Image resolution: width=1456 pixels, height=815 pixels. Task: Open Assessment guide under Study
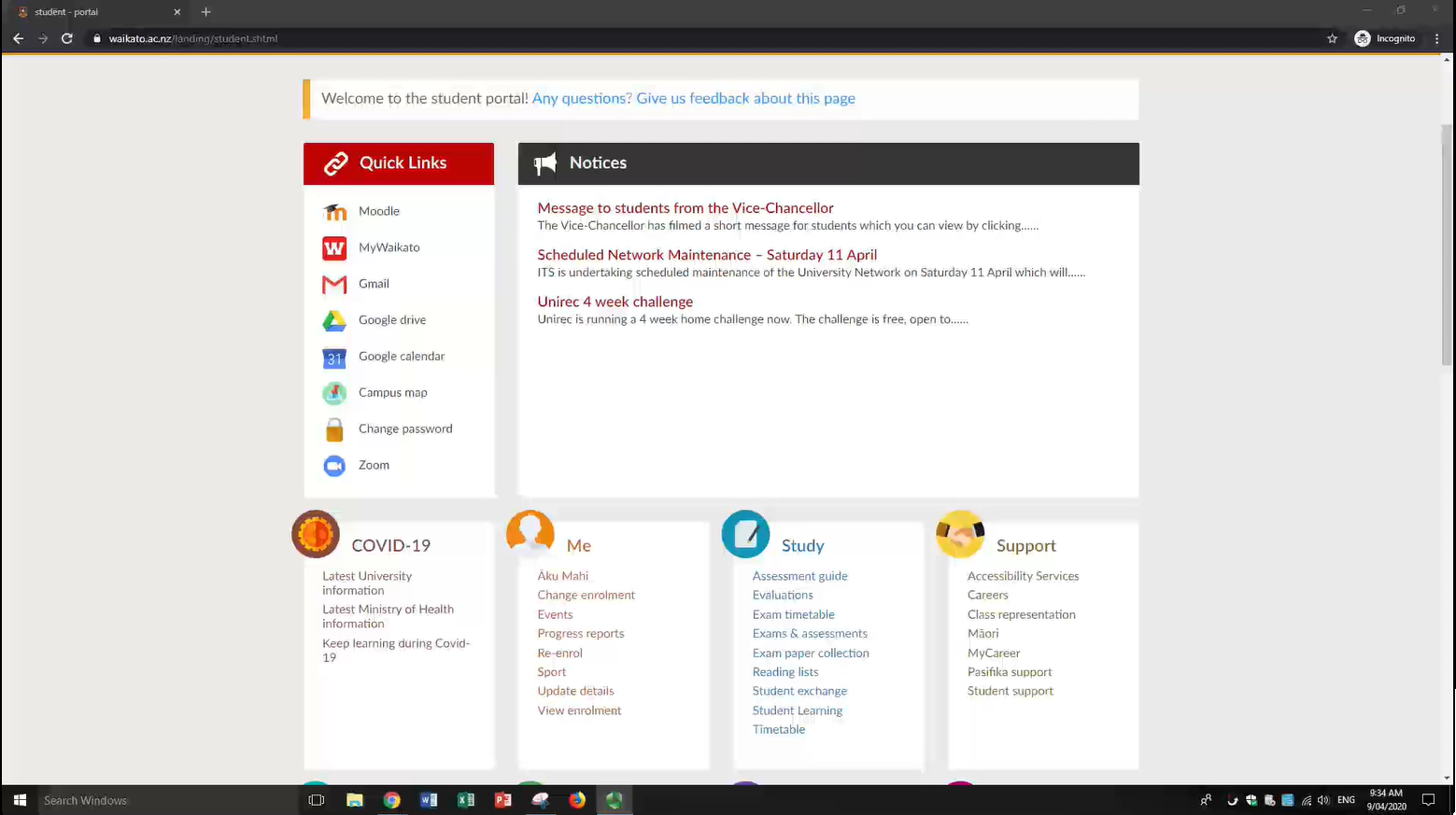(x=799, y=576)
